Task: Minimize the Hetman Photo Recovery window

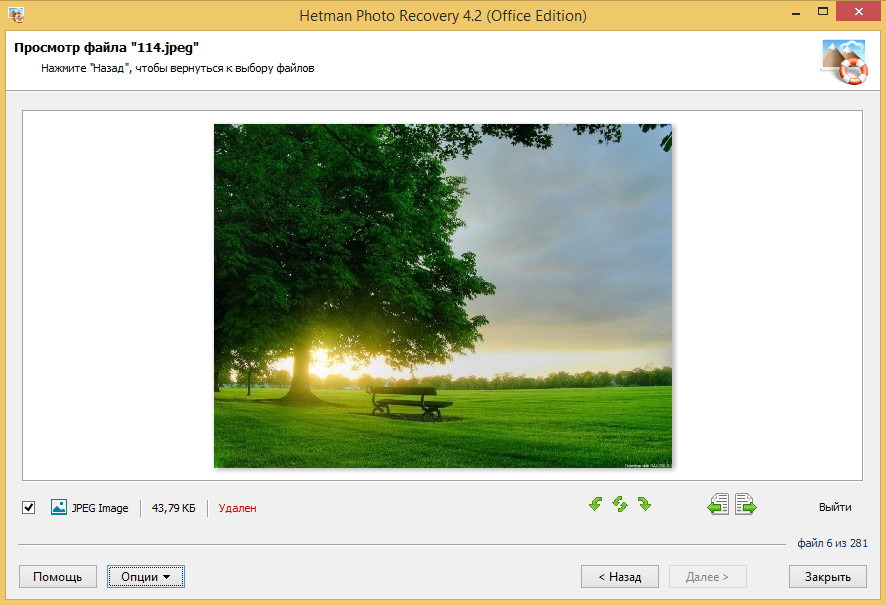Action: [x=796, y=12]
